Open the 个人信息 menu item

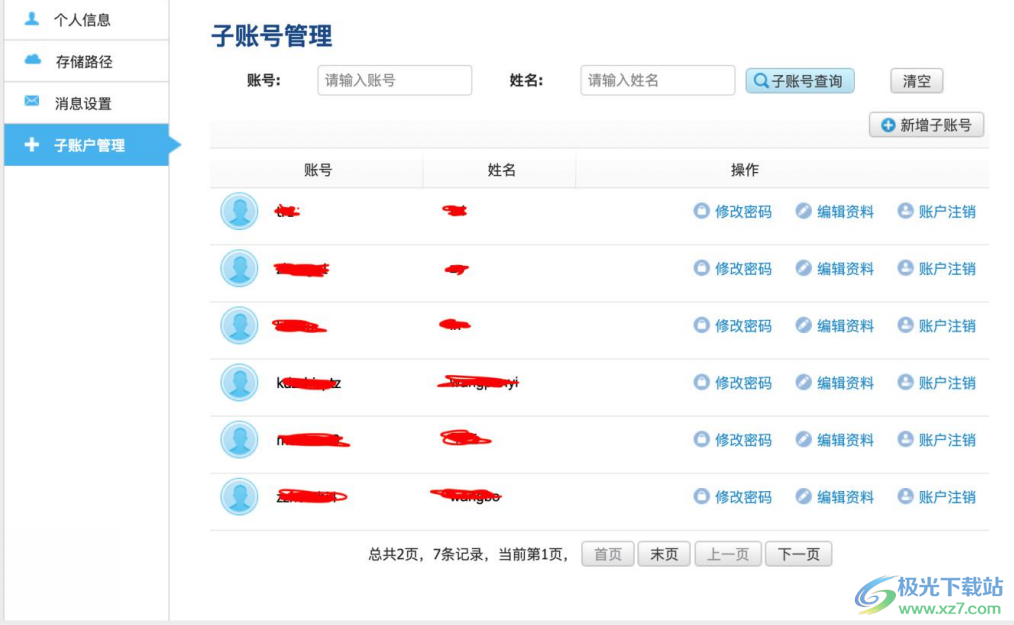[82, 20]
